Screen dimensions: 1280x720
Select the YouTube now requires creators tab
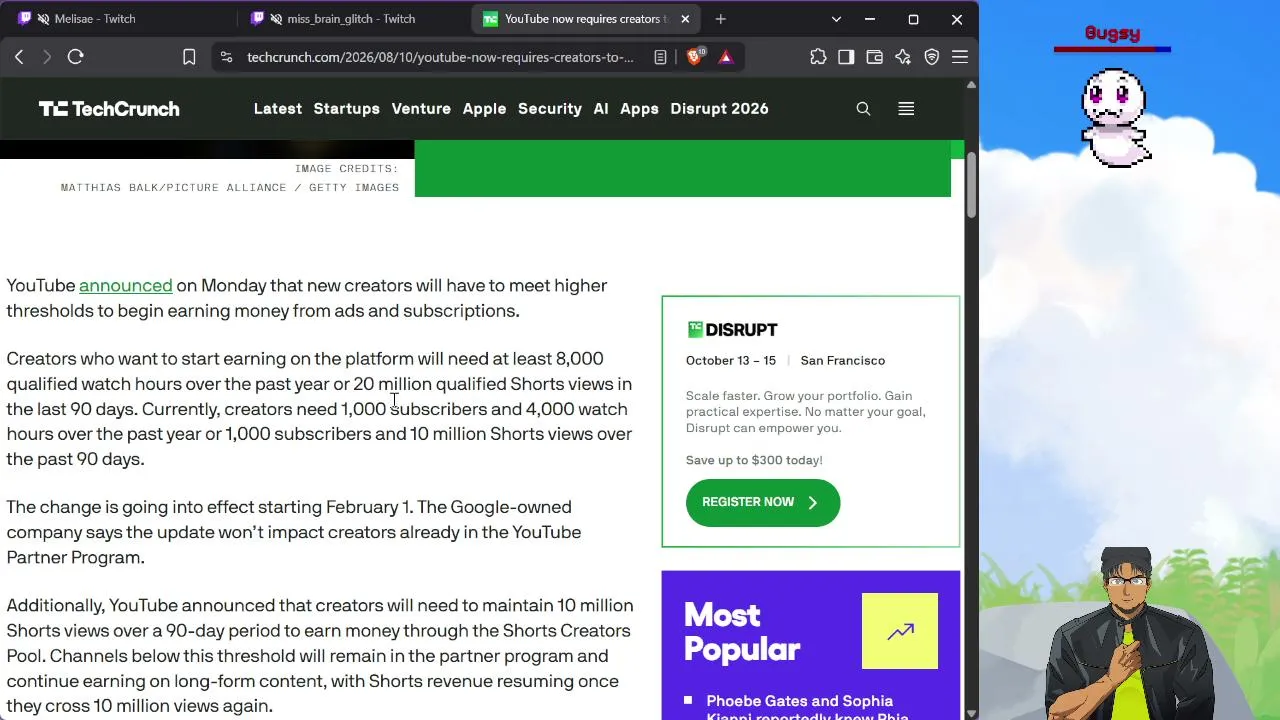pos(586,19)
